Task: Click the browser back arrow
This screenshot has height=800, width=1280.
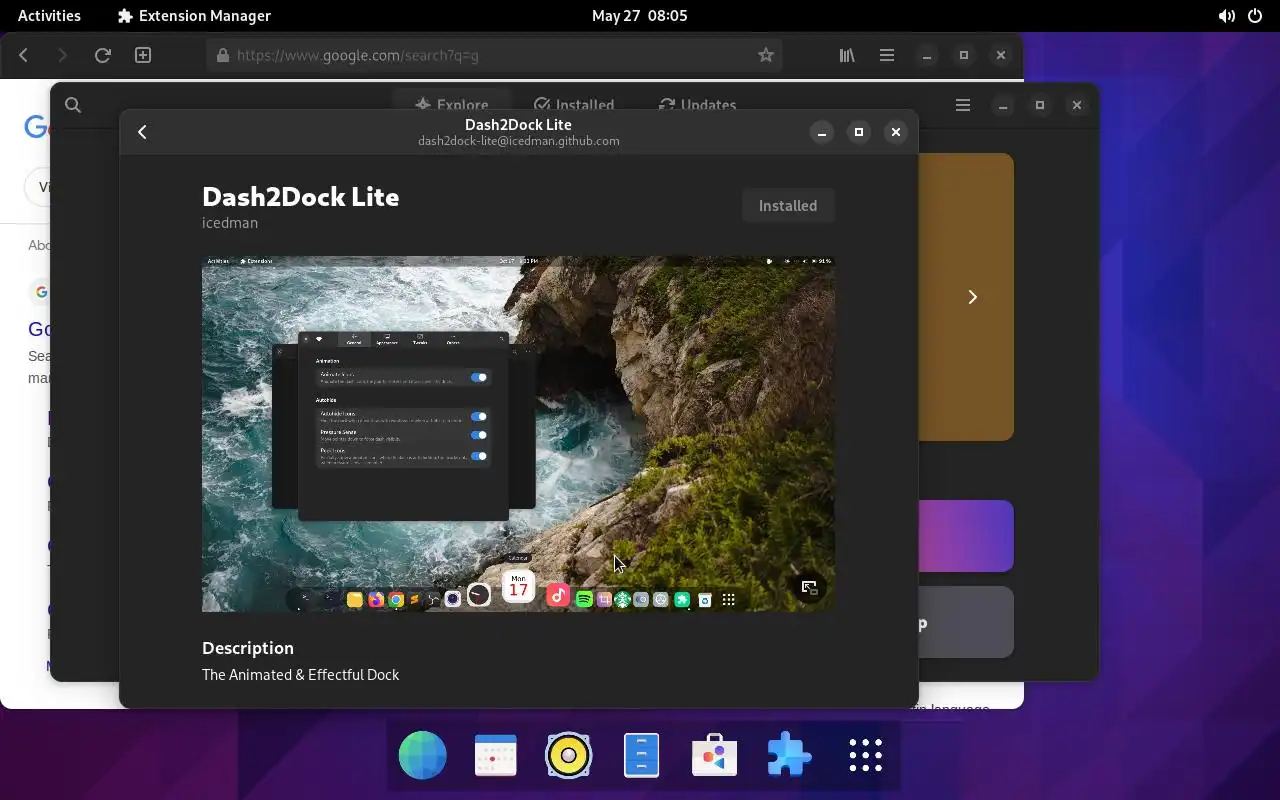Action: pos(24,55)
